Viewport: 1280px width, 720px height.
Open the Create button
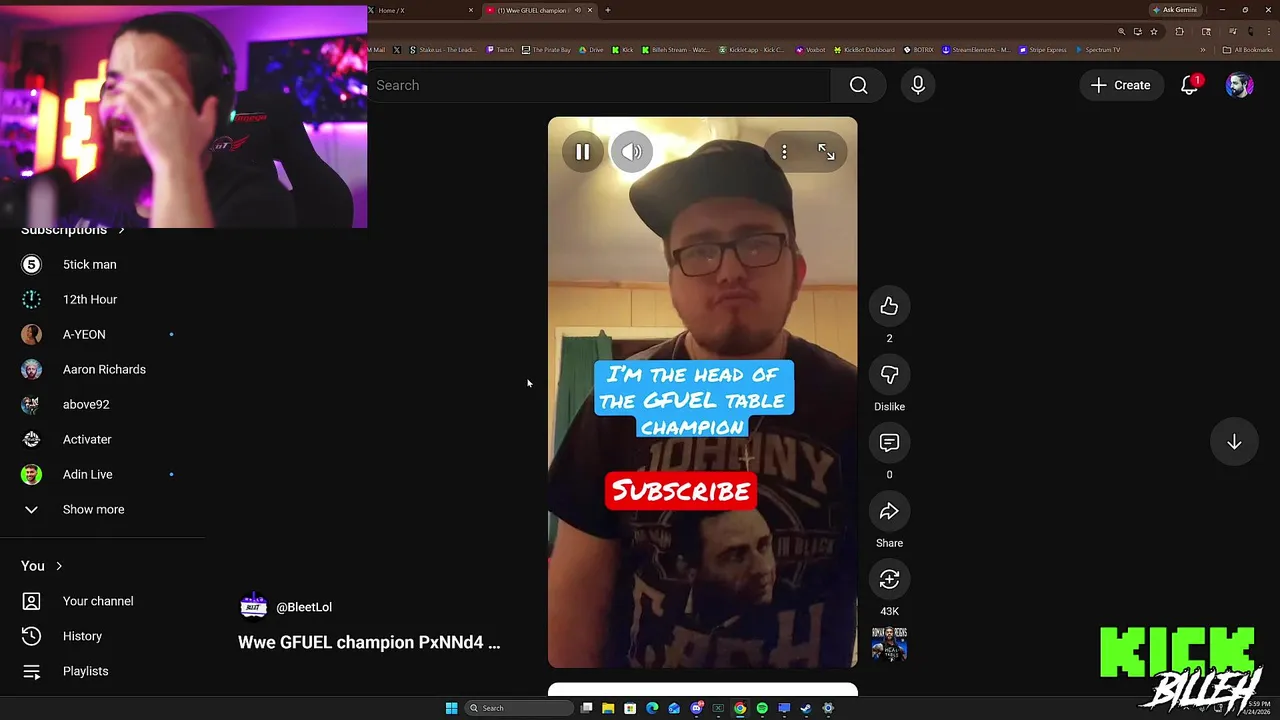click(x=1121, y=85)
